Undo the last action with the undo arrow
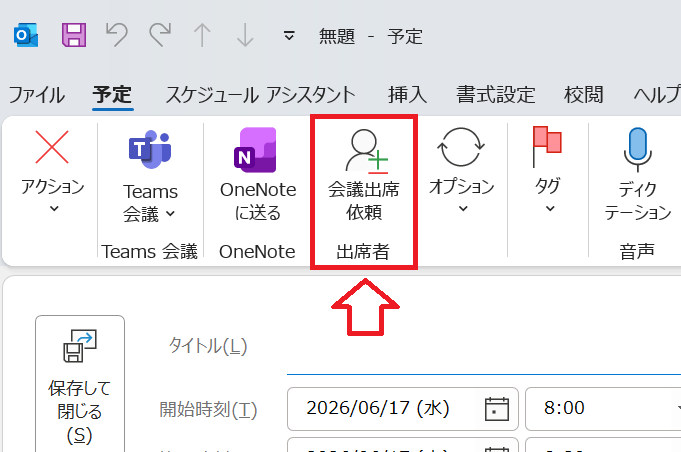The height and width of the screenshot is (452, 681). pyautogui.click(x=117, y=35)
